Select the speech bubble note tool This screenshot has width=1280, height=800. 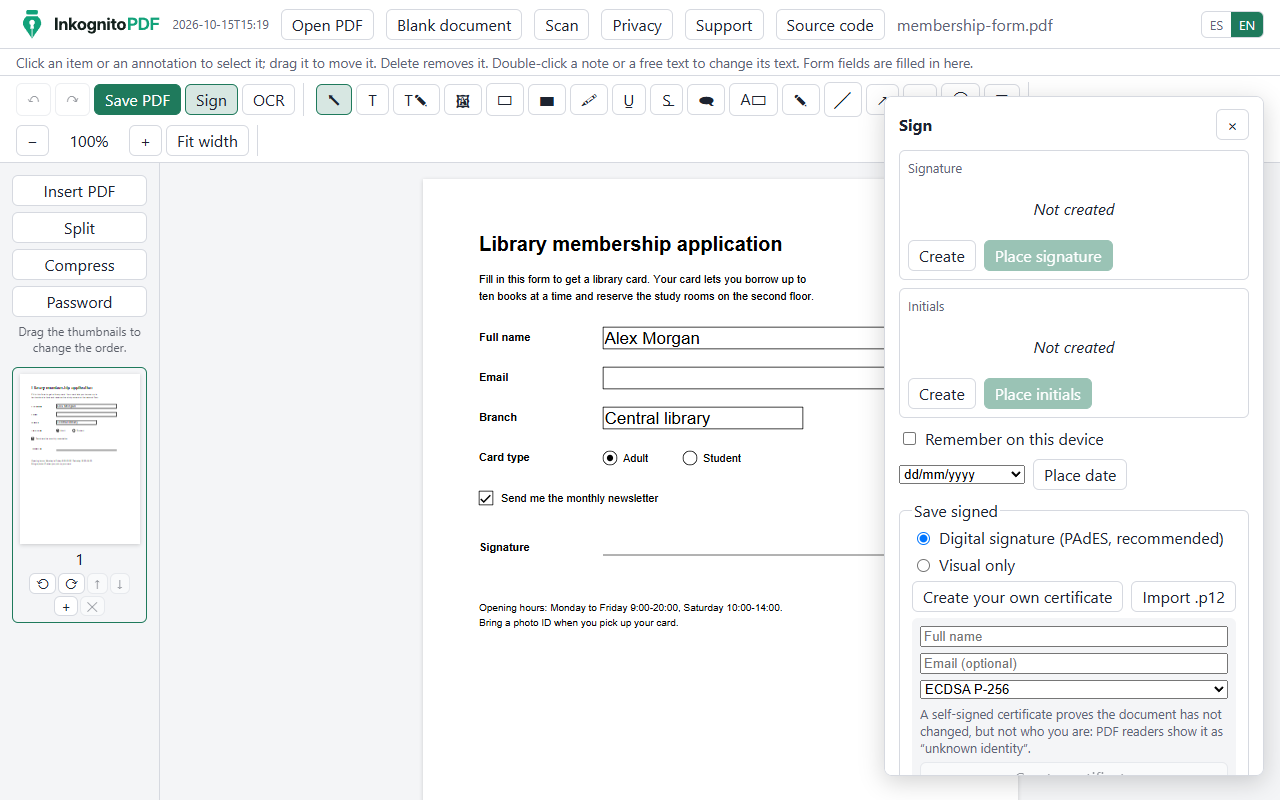pyautogui.click(x=707, y=100)
